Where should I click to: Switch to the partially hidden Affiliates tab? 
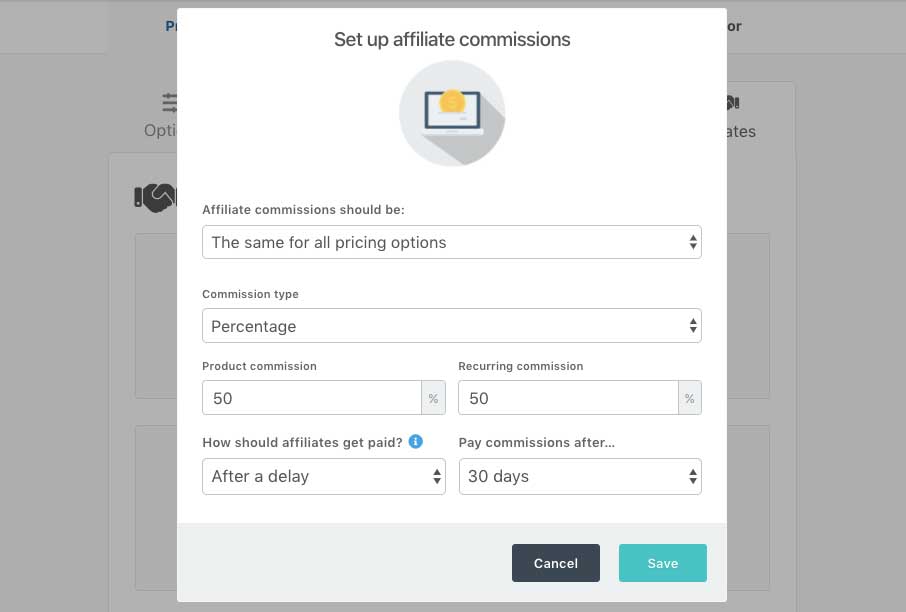[x=741, y=131]
